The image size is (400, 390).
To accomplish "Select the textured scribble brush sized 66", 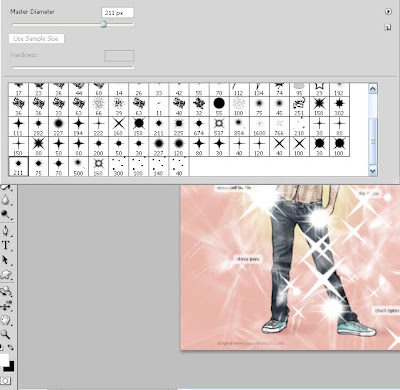I will pyautogui.click(x=99, y=106).
